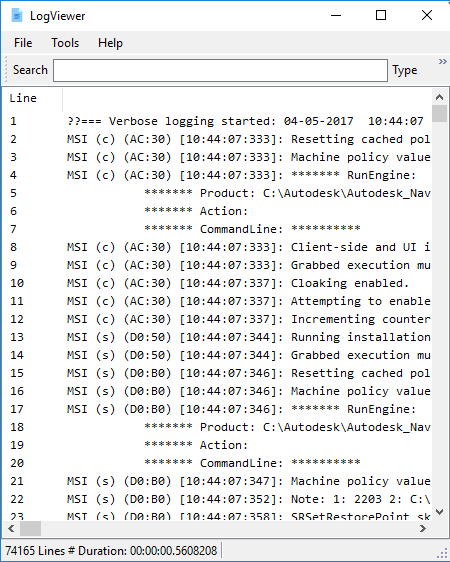Click into the Search text field
450x562 pixels.
(220, 71)
